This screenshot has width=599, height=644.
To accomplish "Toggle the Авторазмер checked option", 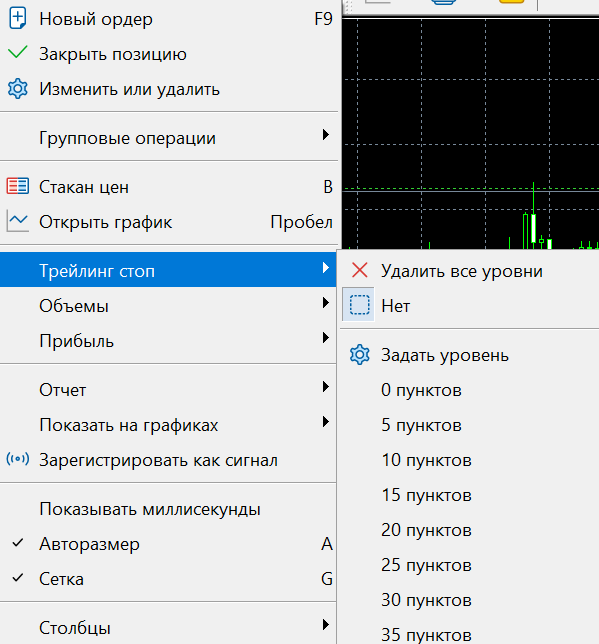I will point(168,544).
